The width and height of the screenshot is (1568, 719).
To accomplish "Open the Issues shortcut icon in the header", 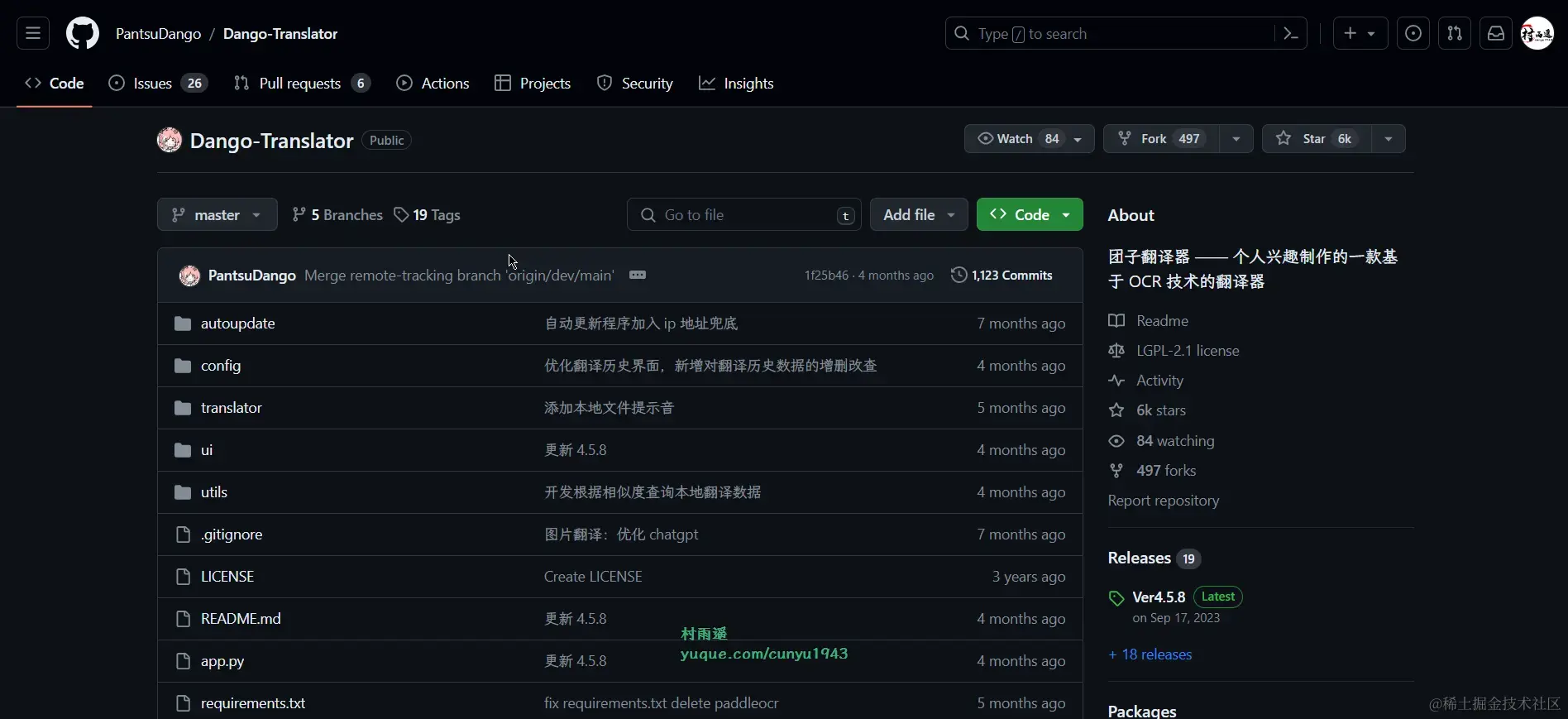I will pos(1413,34).
